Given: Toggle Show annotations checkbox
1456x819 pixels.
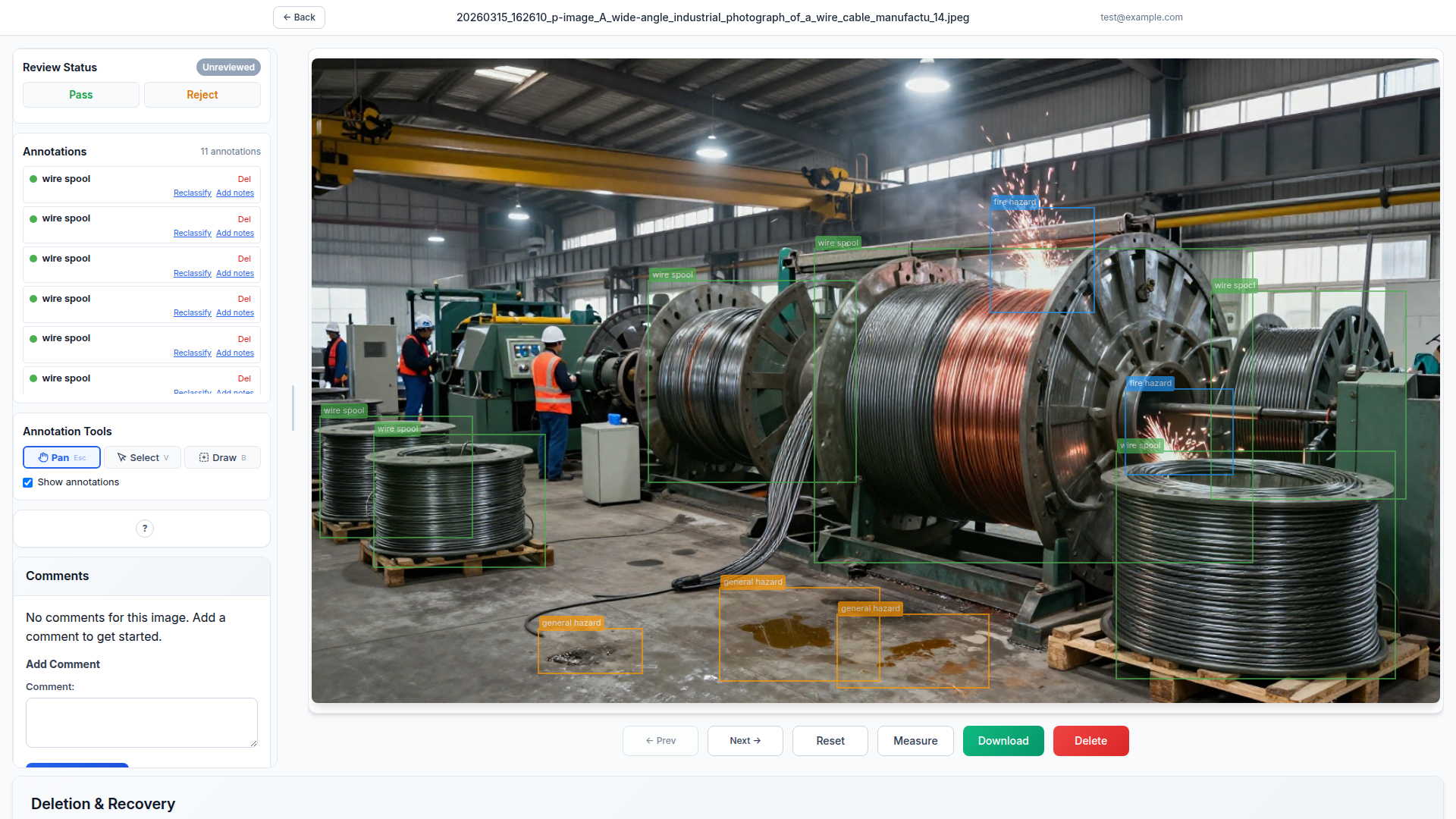Looking at the screenshot, I should (28, 482).
